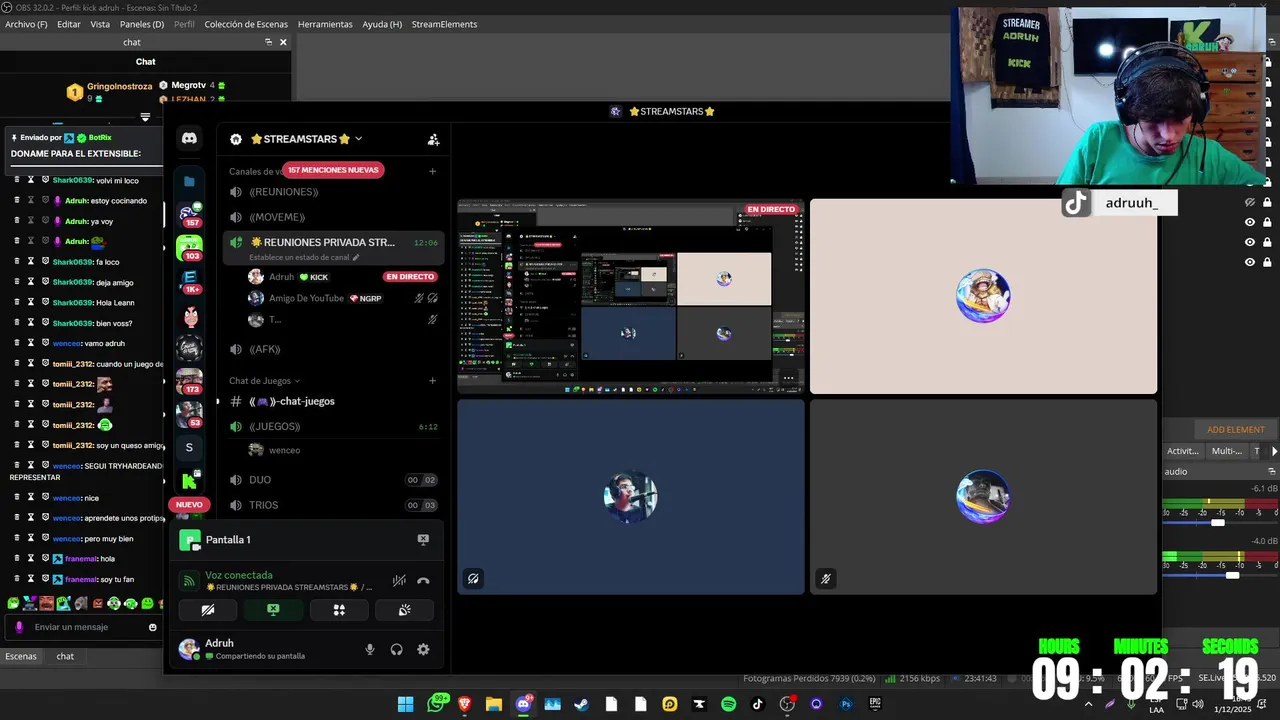The width and height of the screenshot is (1280, 720).
Task: Open the EN DIRECTO stream preview thumbnail
Action: click(630, 296)
